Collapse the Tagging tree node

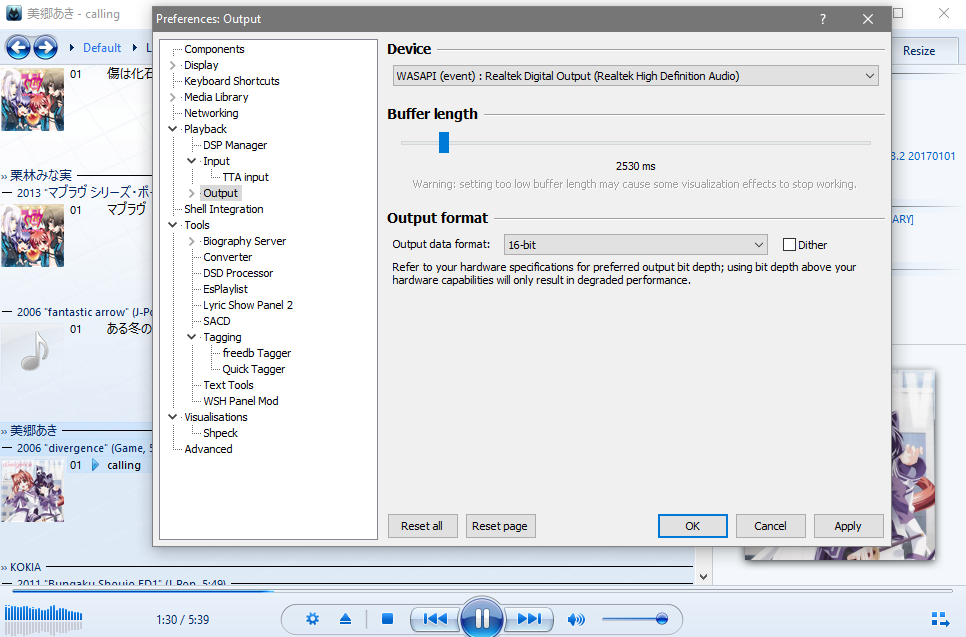(x=192, y=337)
